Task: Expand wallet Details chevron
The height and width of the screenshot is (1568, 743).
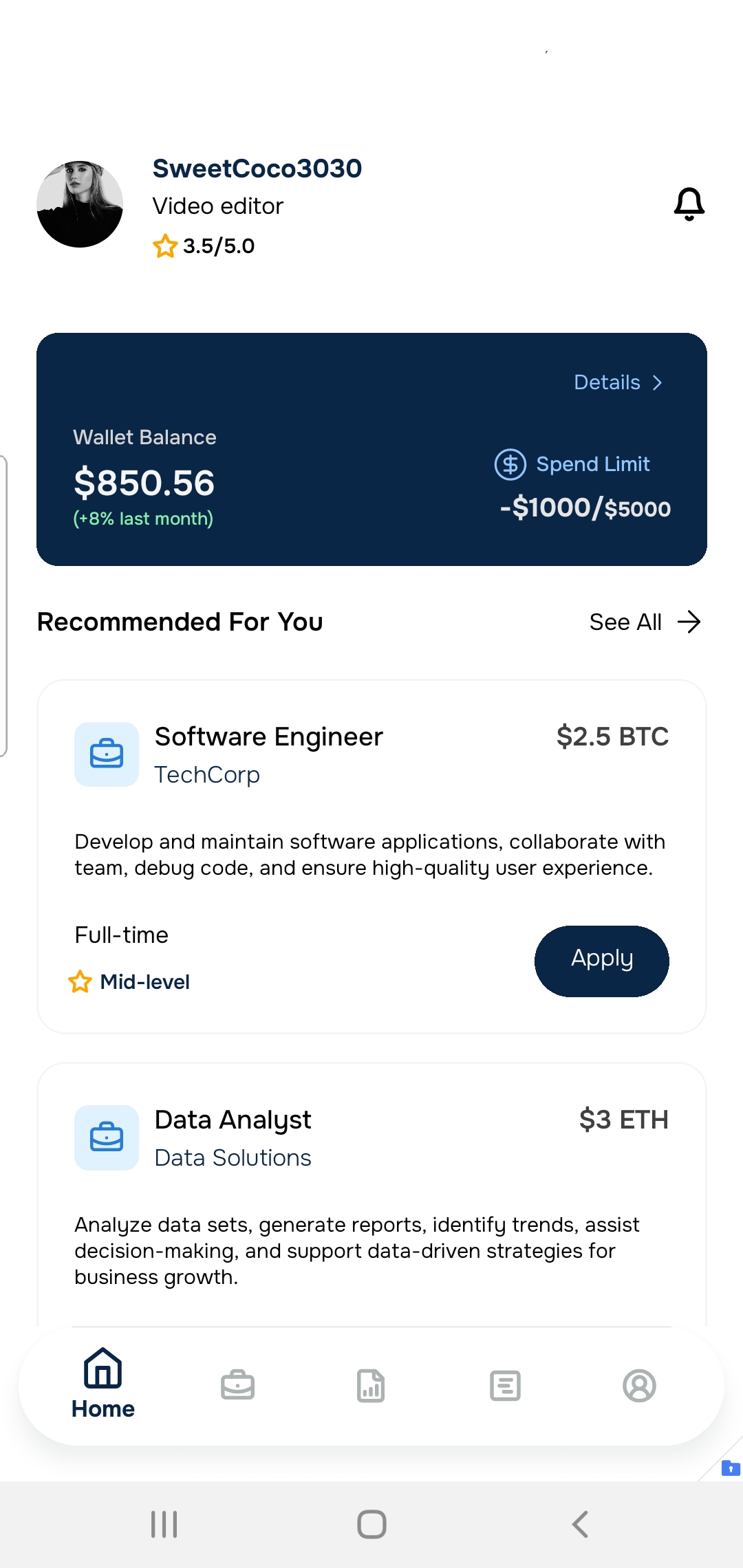Action: [x=657, y=382]
